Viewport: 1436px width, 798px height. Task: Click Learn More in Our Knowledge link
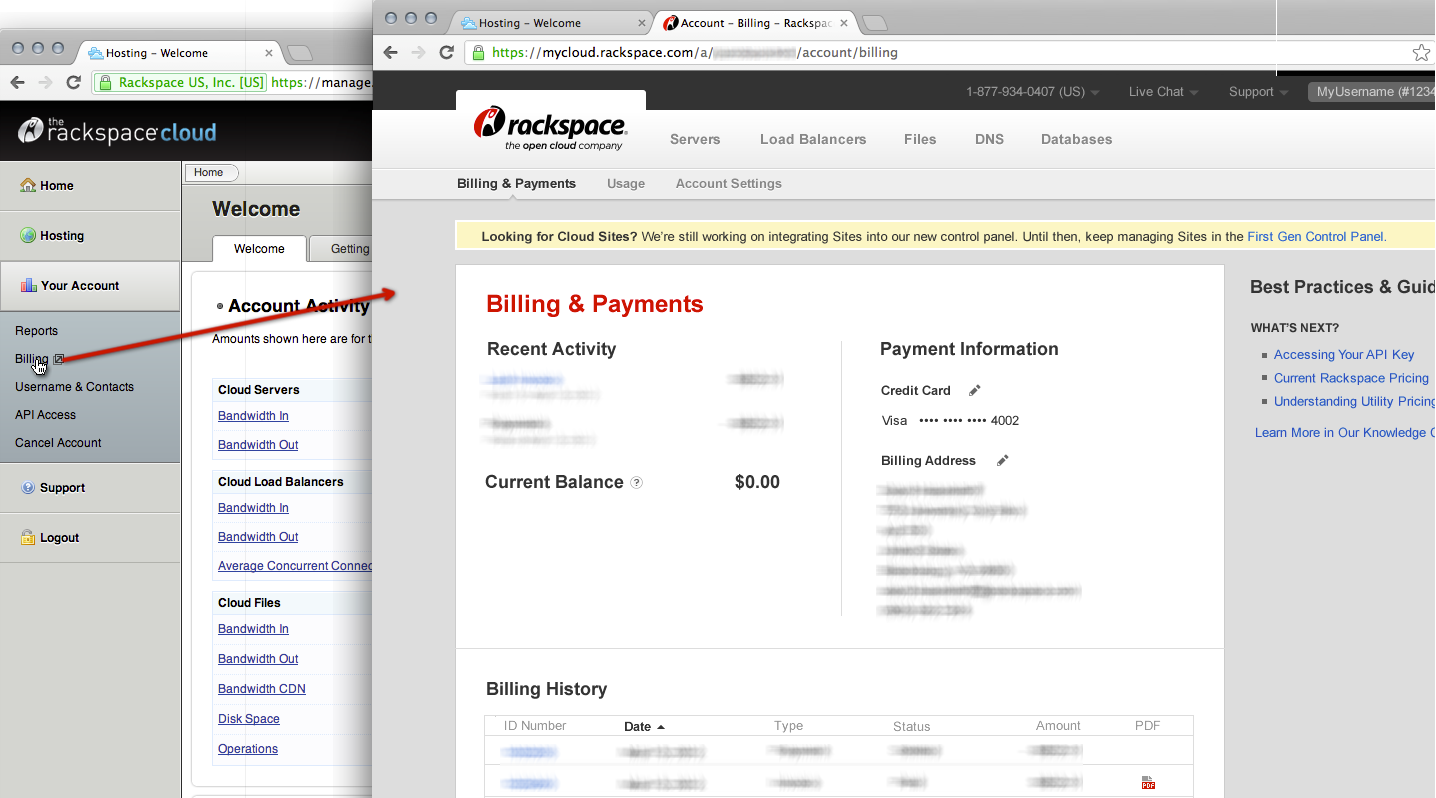(1345, 433)
